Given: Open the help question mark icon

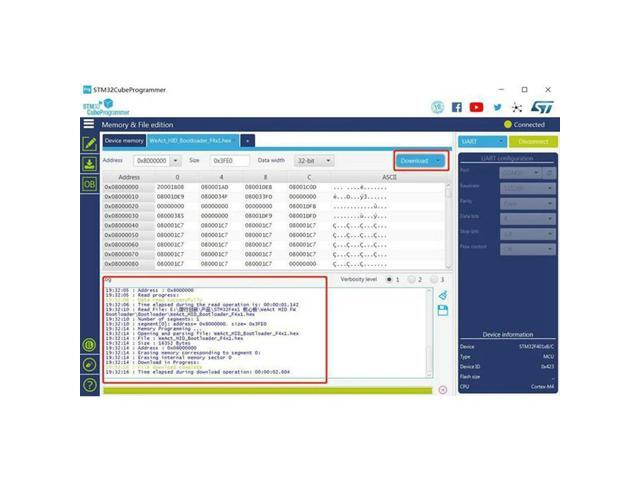Looking at the screenshot, I should (x=89, y=385).
